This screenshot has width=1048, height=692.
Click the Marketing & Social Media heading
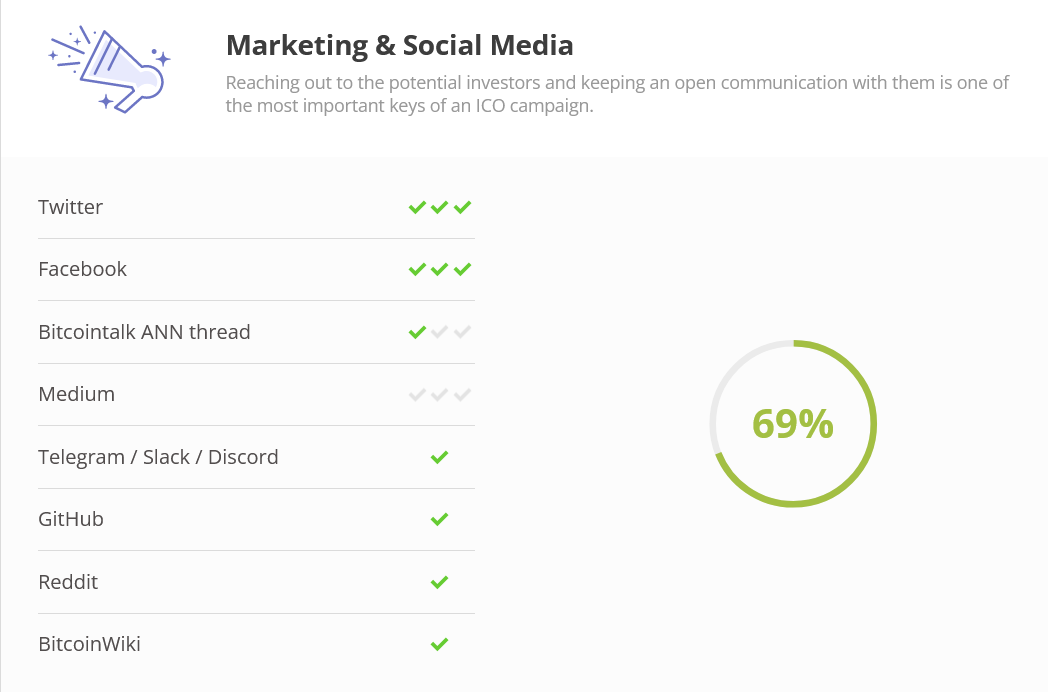pyautogui.click(x=400, y=45)
